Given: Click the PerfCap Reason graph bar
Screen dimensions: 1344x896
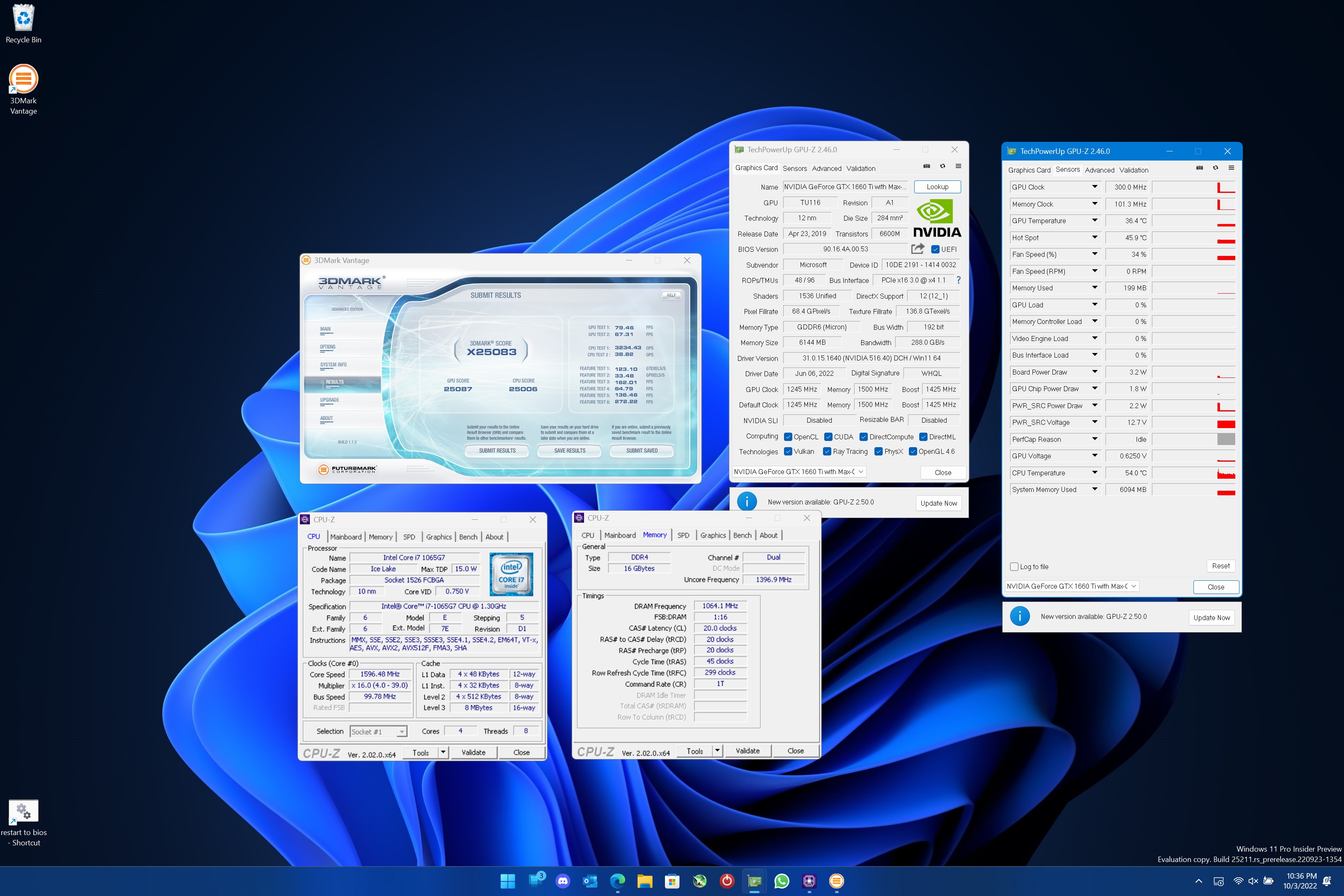Looking at the screenshot, I should click(1226, 439).
